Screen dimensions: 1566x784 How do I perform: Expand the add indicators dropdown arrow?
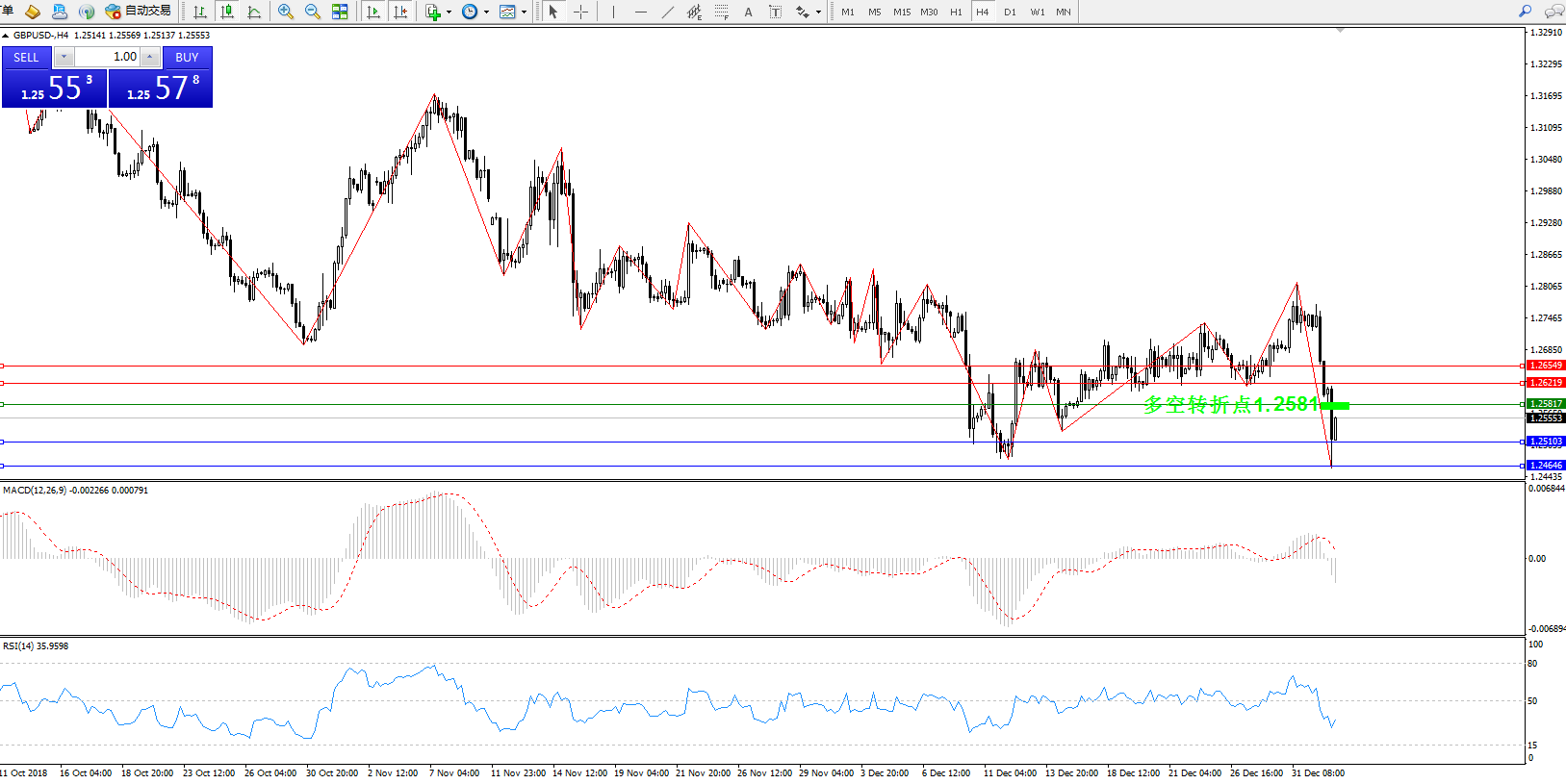click(449, 13)
